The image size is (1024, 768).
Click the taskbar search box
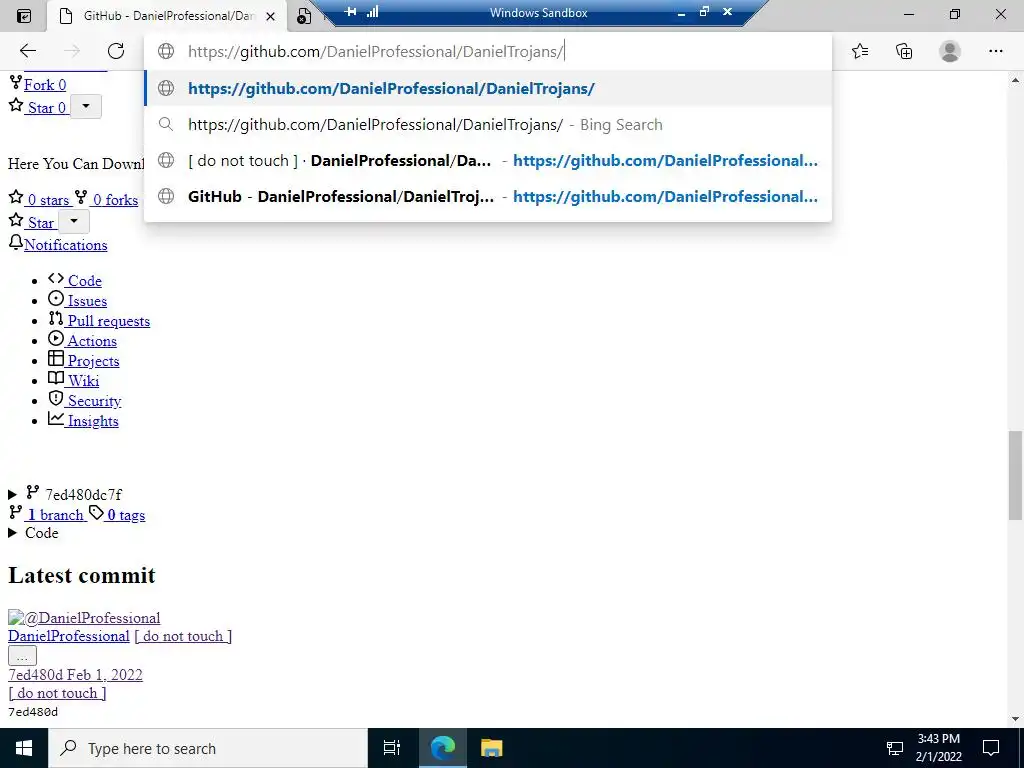(x=208, y=748)
